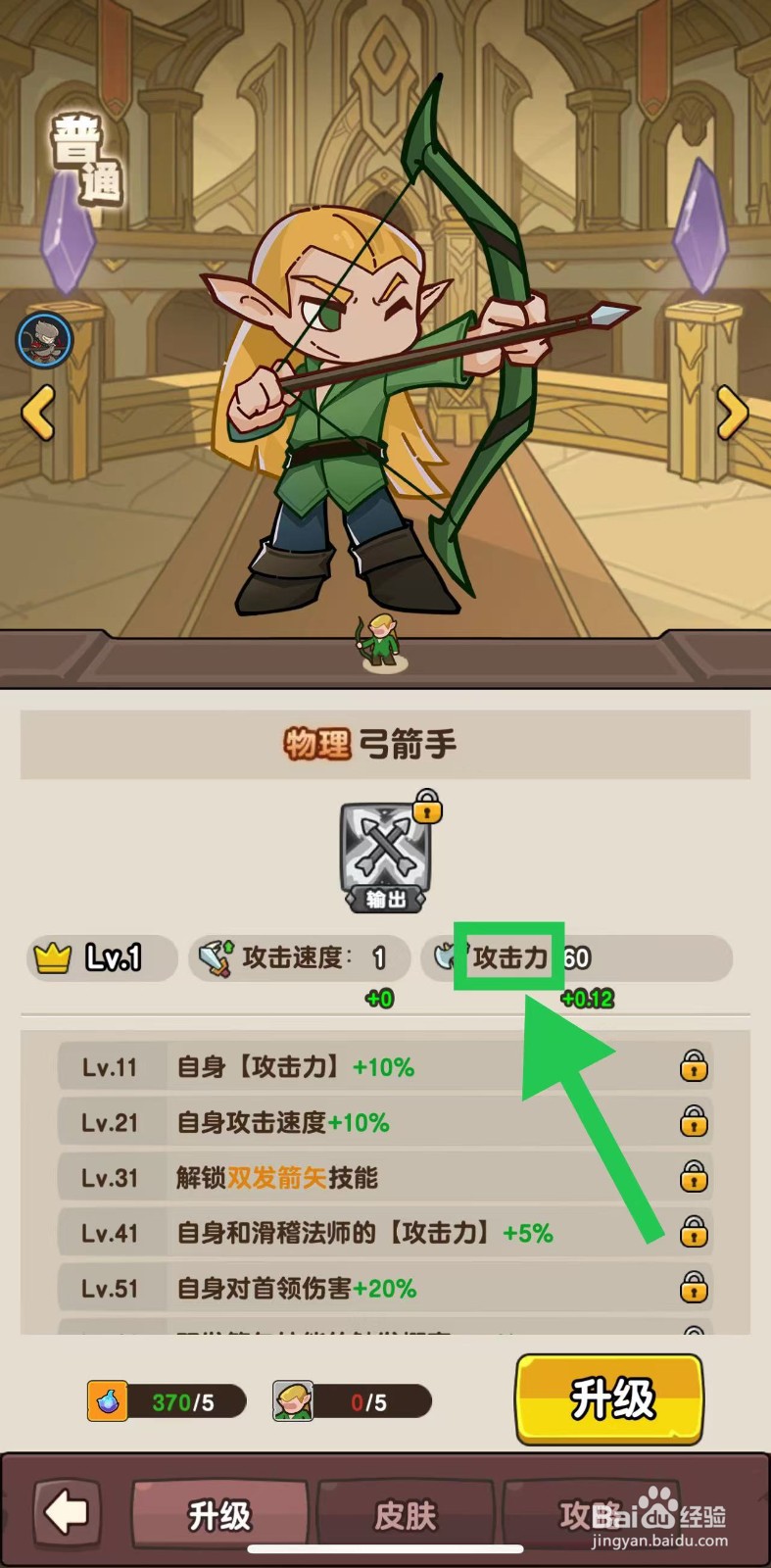Tap the back arrow button at bottom left
Screen dimensions: 771x1568
68,1512
